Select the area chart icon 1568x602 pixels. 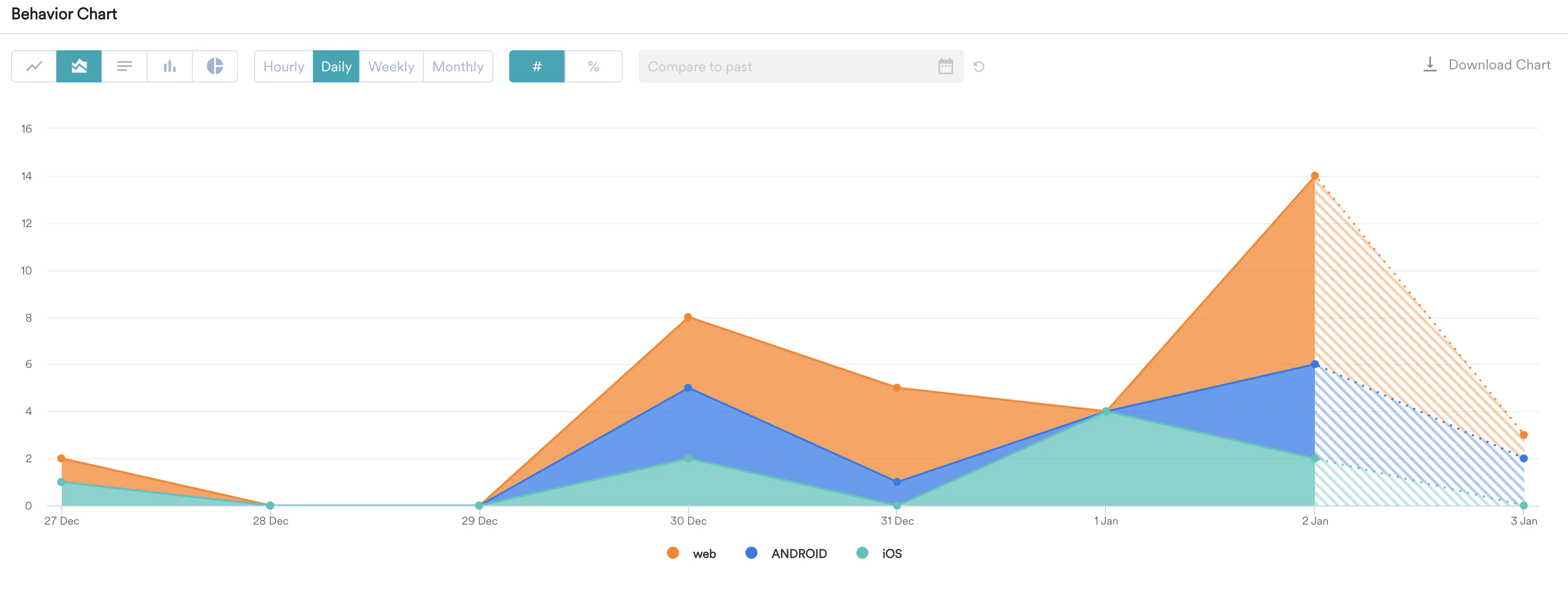79,66
